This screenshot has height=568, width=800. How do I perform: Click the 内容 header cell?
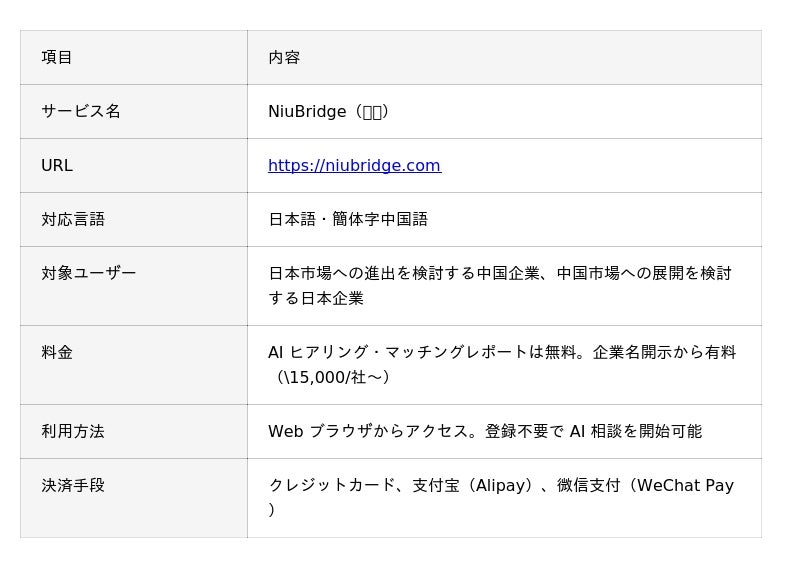(284, 58)
